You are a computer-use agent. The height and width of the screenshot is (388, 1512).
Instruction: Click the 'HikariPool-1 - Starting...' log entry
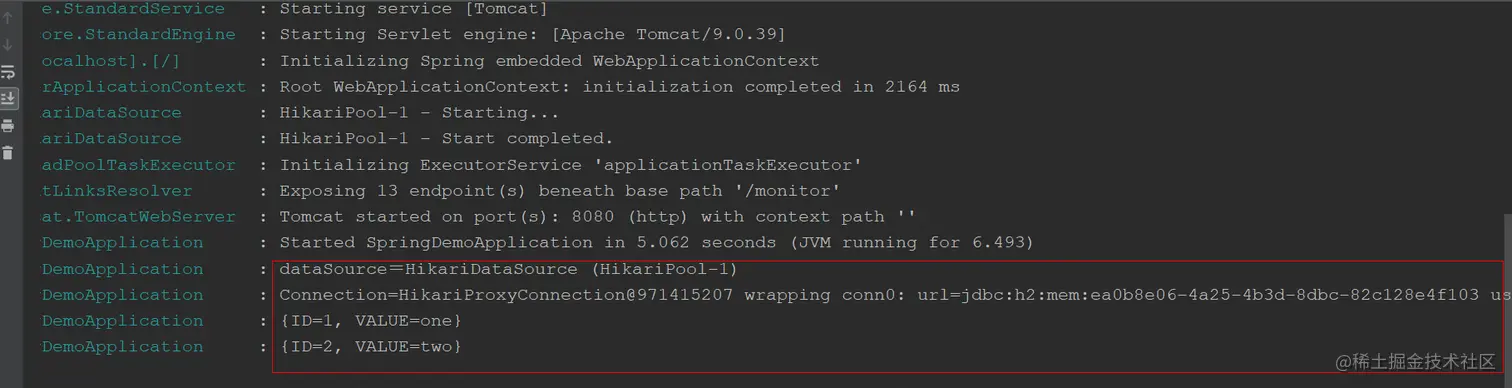click(x=419, y=112)
